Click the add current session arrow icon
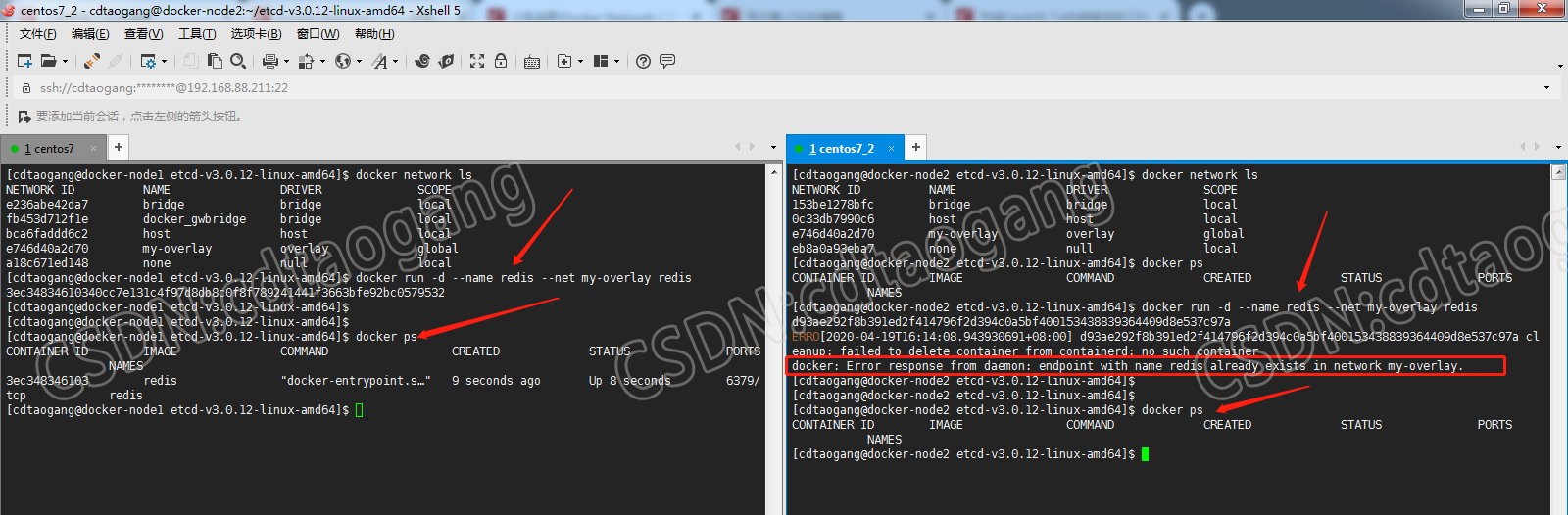Viewport: 1568px width, 515px height. 24,117
